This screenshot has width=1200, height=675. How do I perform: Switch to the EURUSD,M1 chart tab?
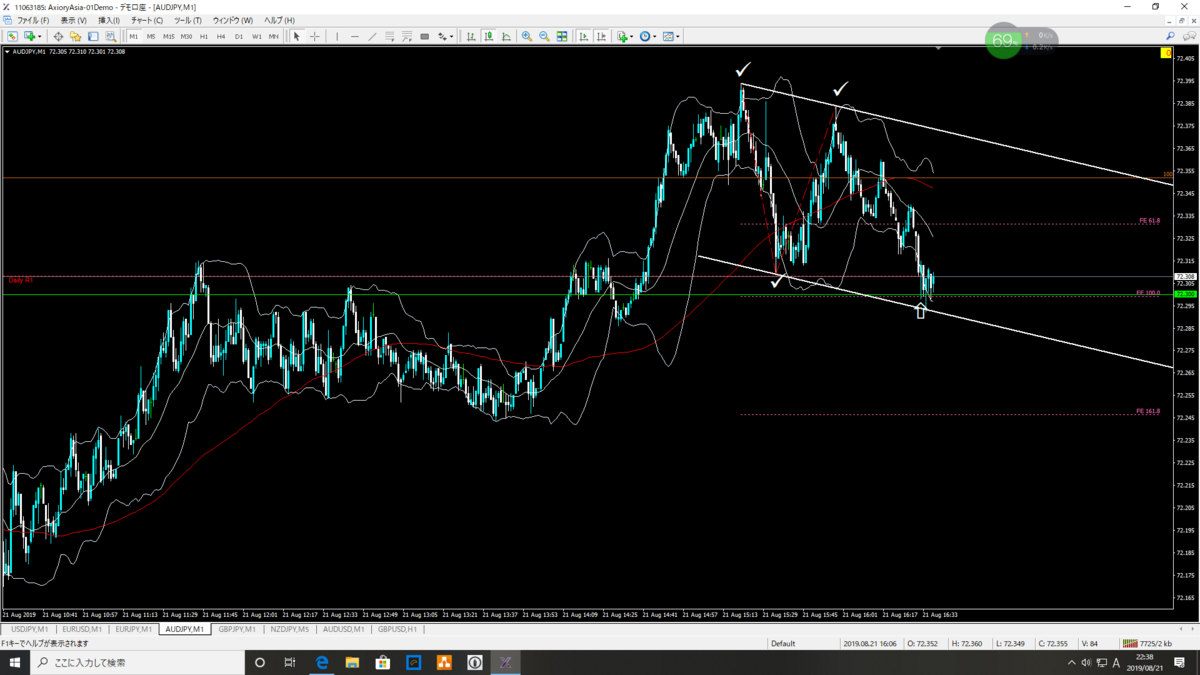click(82, 630)
